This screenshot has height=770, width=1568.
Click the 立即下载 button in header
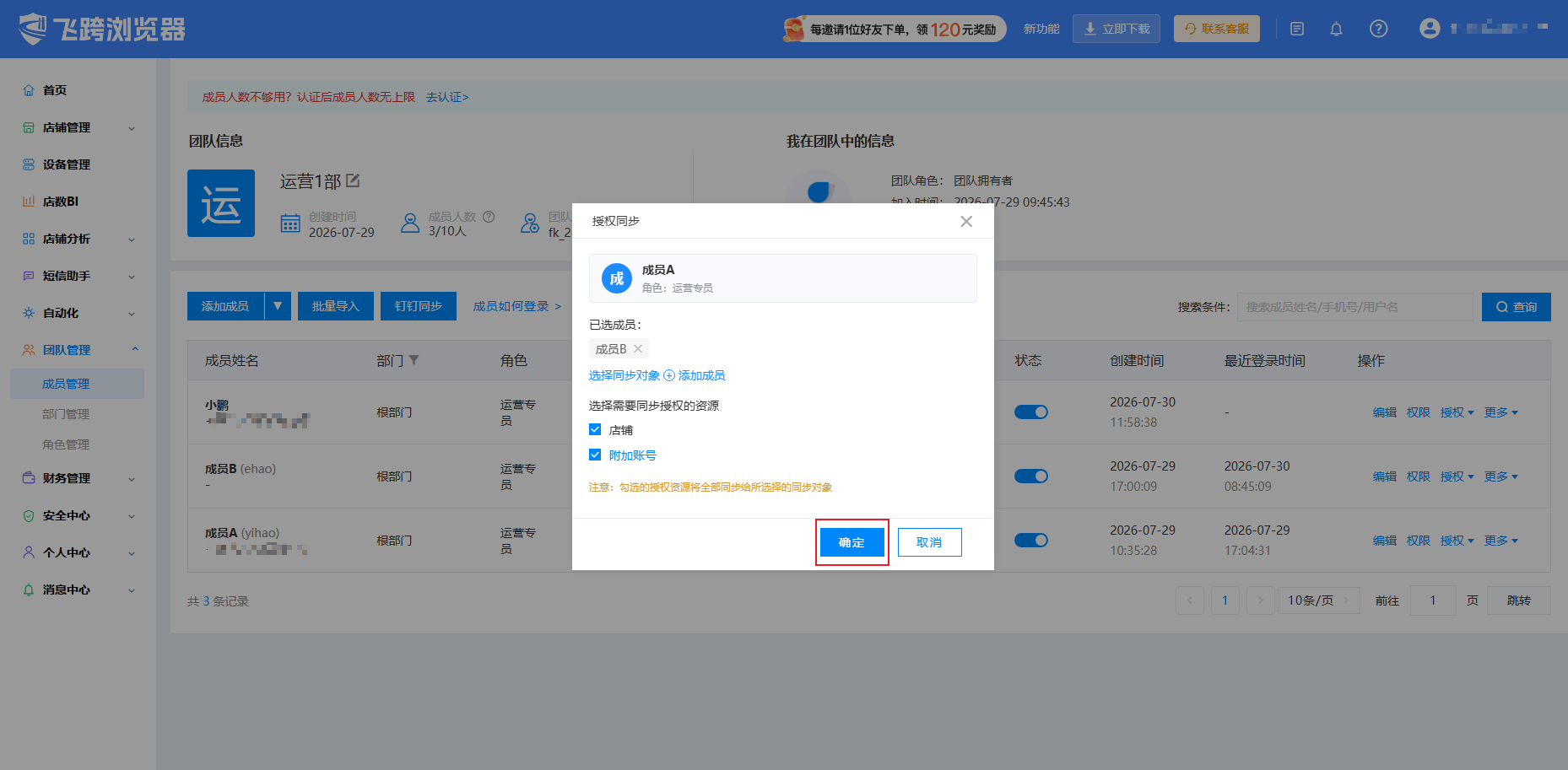pyautogui.click(x=1116, y=29)
